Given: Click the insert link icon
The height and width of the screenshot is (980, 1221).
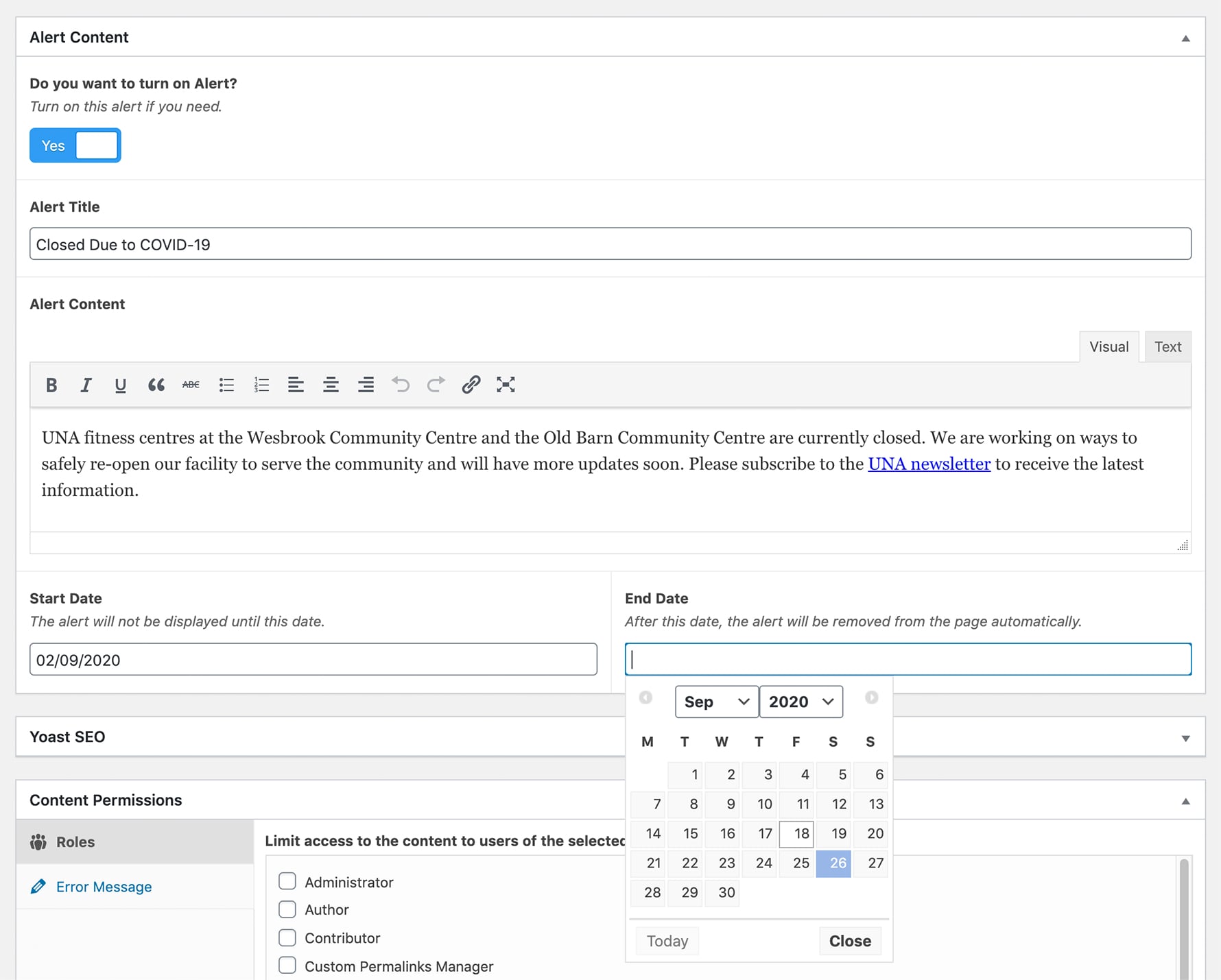Looking at the screenshot, I should (471, 385).
